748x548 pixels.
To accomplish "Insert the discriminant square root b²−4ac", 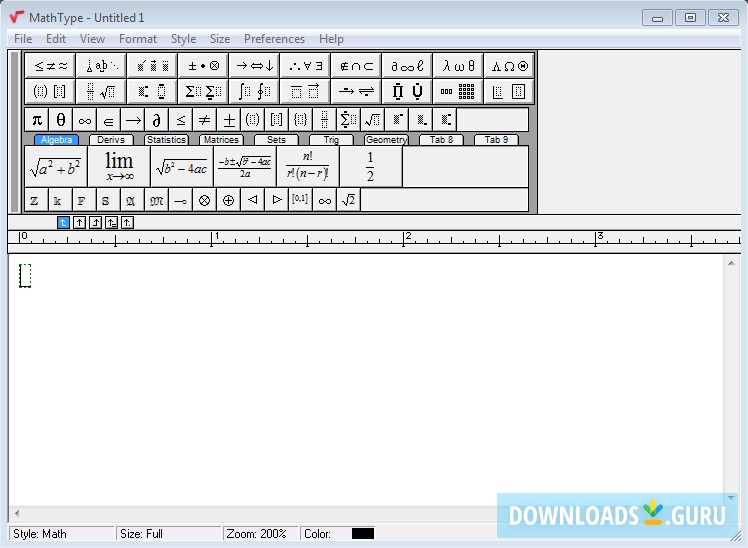I will click(x=182, y=166).
